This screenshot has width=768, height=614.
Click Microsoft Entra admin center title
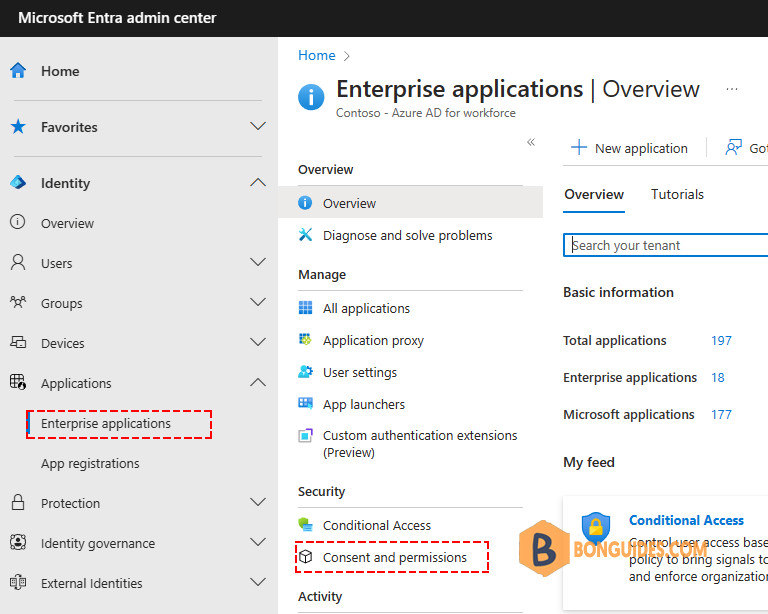pos(117,18)
